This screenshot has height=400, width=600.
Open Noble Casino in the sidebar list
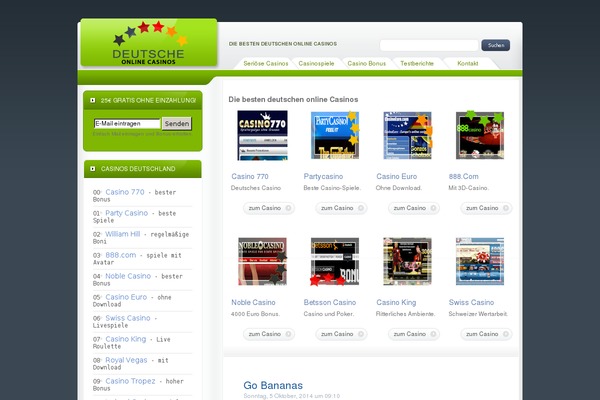(128, 276)
